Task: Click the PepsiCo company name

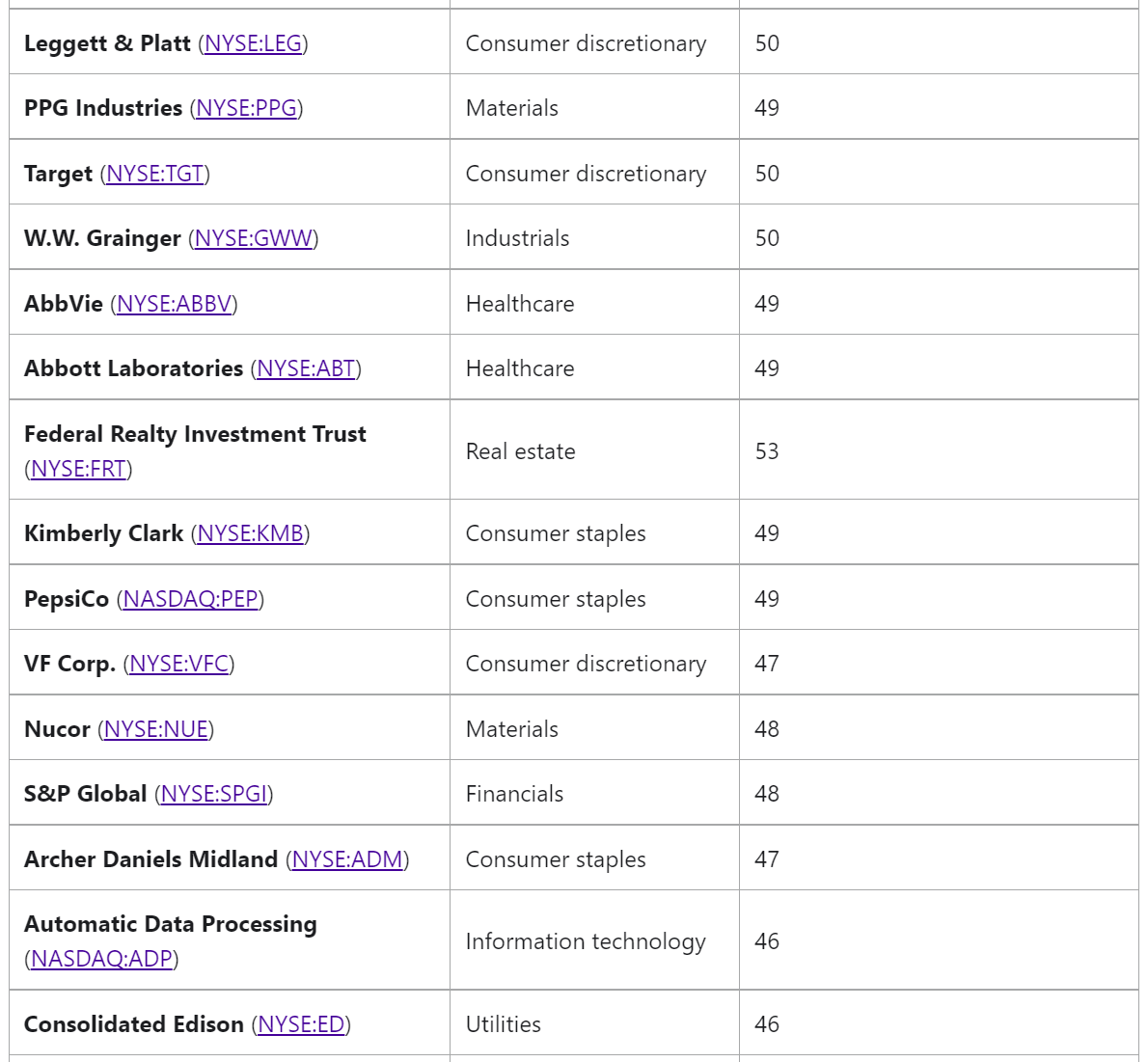Action: click(x=67, y=599)
